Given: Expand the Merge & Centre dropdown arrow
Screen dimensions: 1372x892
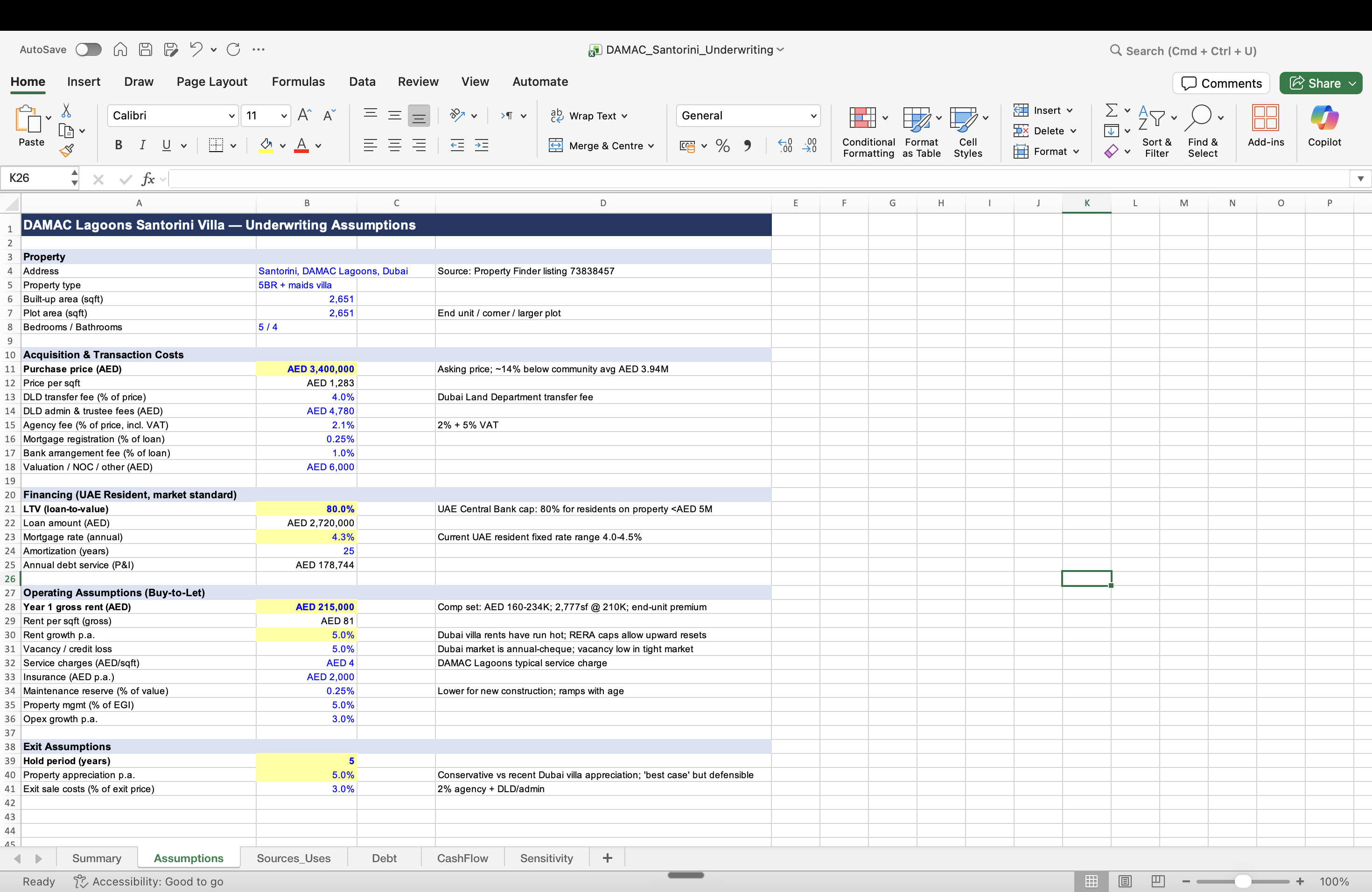Looking at the screenshot, I should coord(651,146).
